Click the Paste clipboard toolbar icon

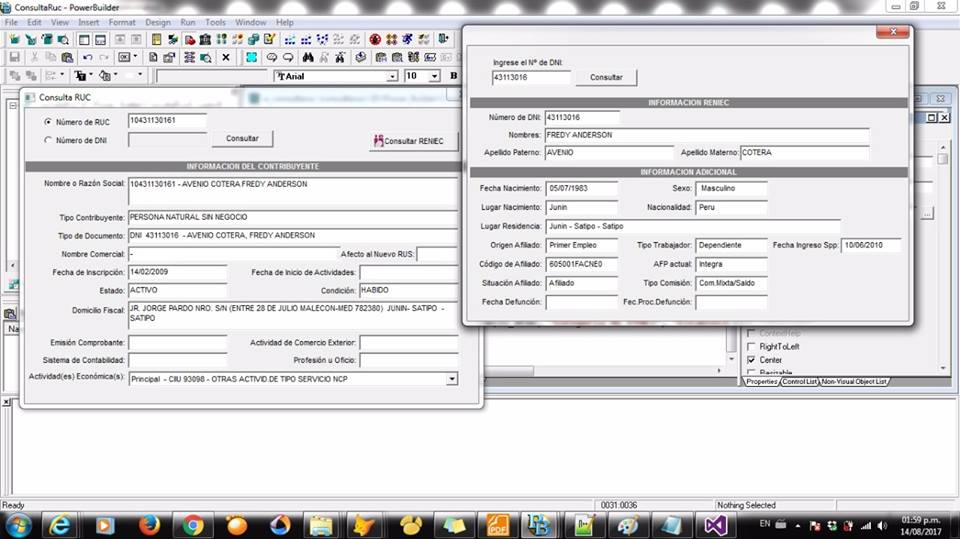[67, 57]
